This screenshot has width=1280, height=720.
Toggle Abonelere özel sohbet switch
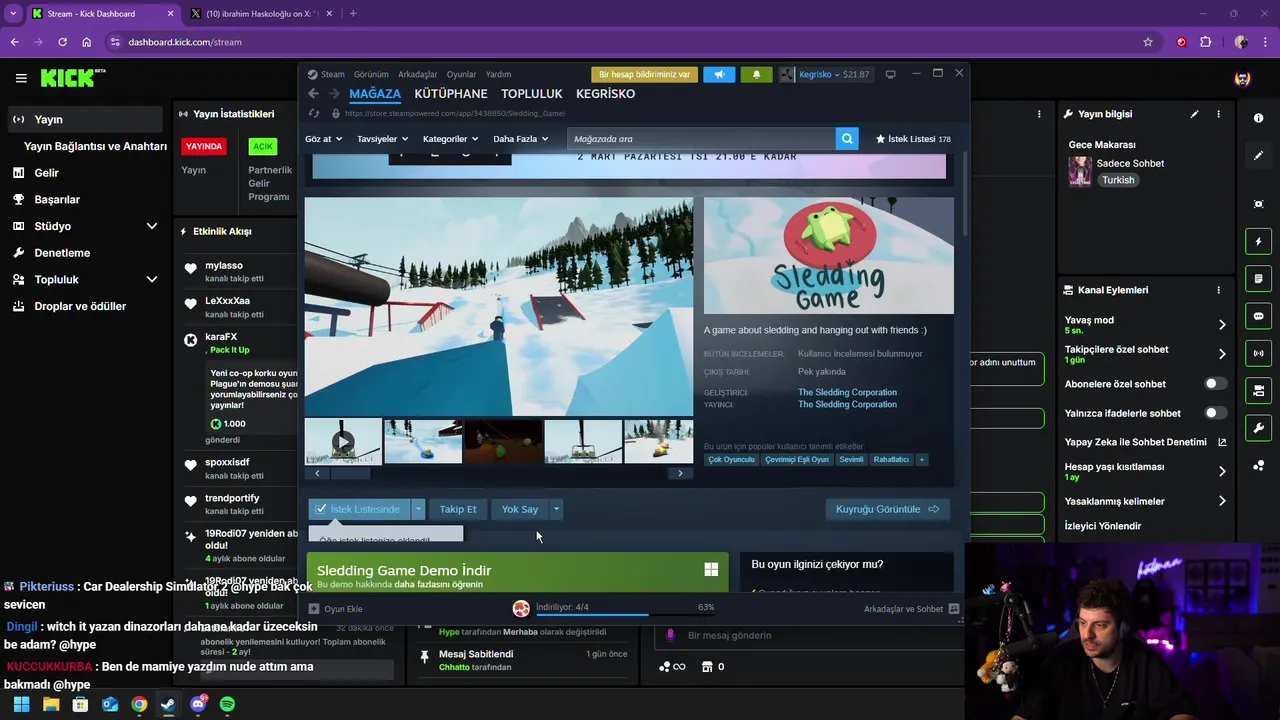pos(1216,384)
